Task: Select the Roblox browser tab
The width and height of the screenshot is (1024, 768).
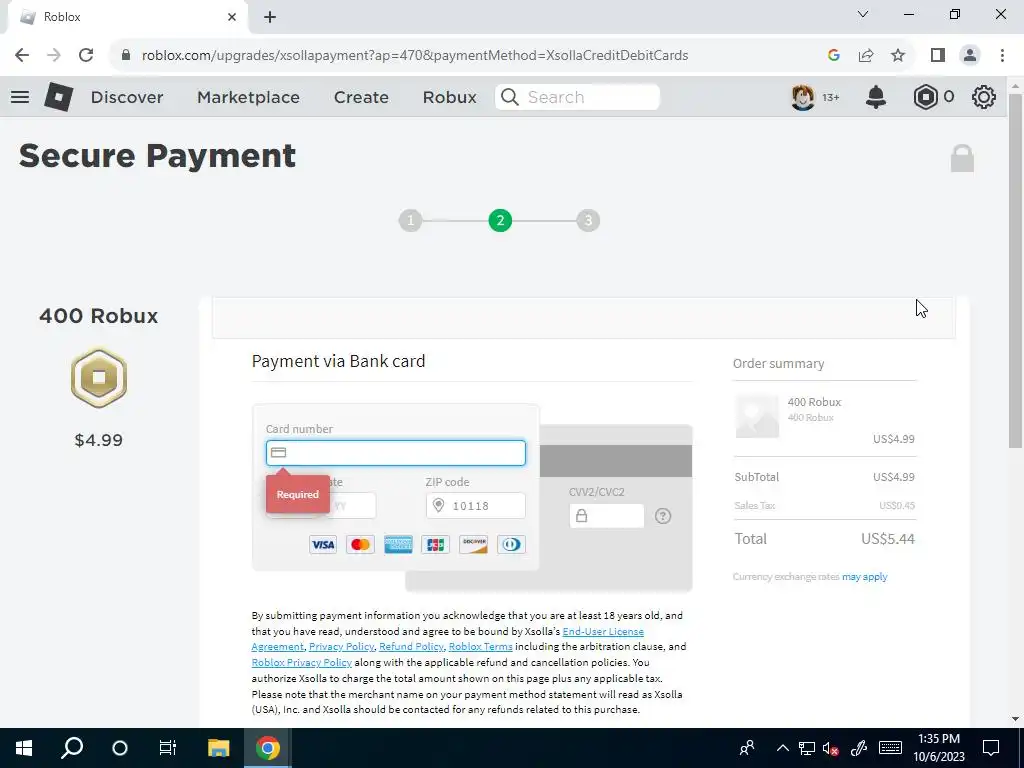Action: point(127,17)
